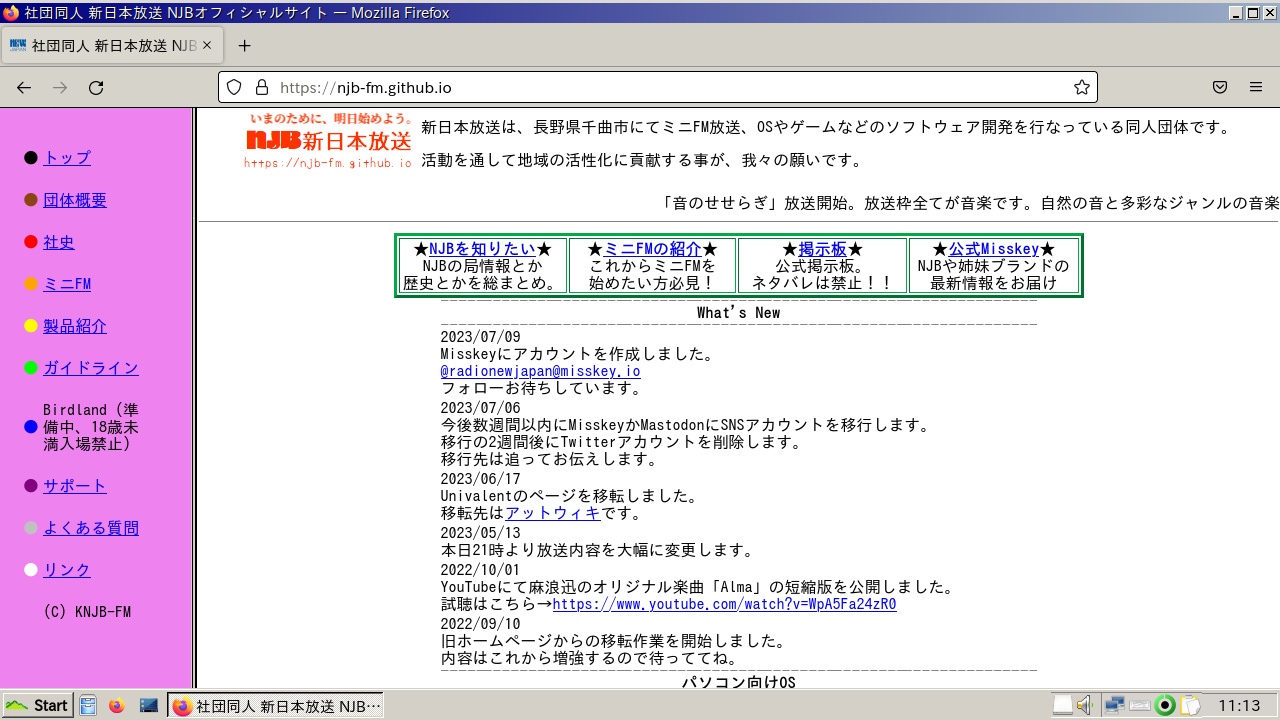
Task: Open the terminal taskbar quick-launch icon
Action: pos(148,705)
